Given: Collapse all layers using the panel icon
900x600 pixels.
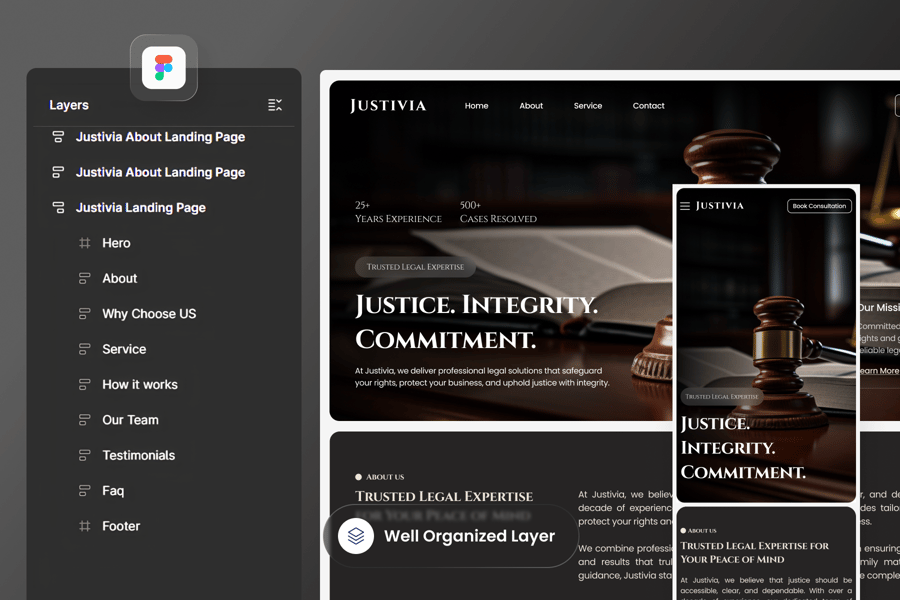Looking at the screenshot, I should click(x=275, y=105).
